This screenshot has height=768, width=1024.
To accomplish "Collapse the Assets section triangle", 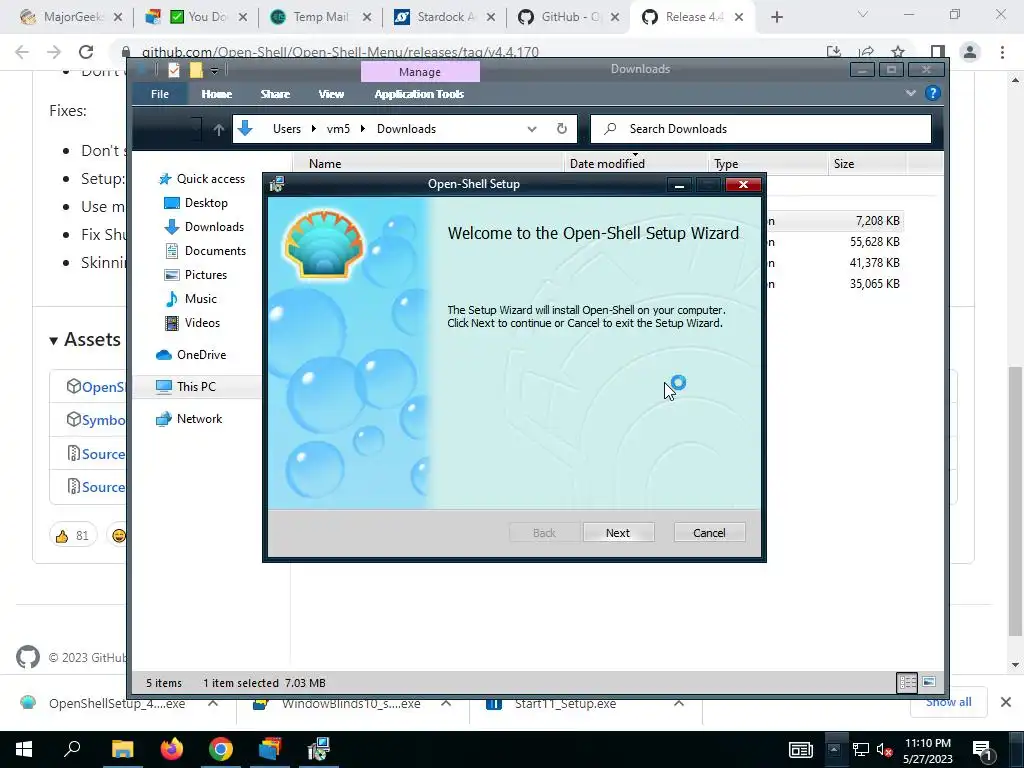I will 54,340.
